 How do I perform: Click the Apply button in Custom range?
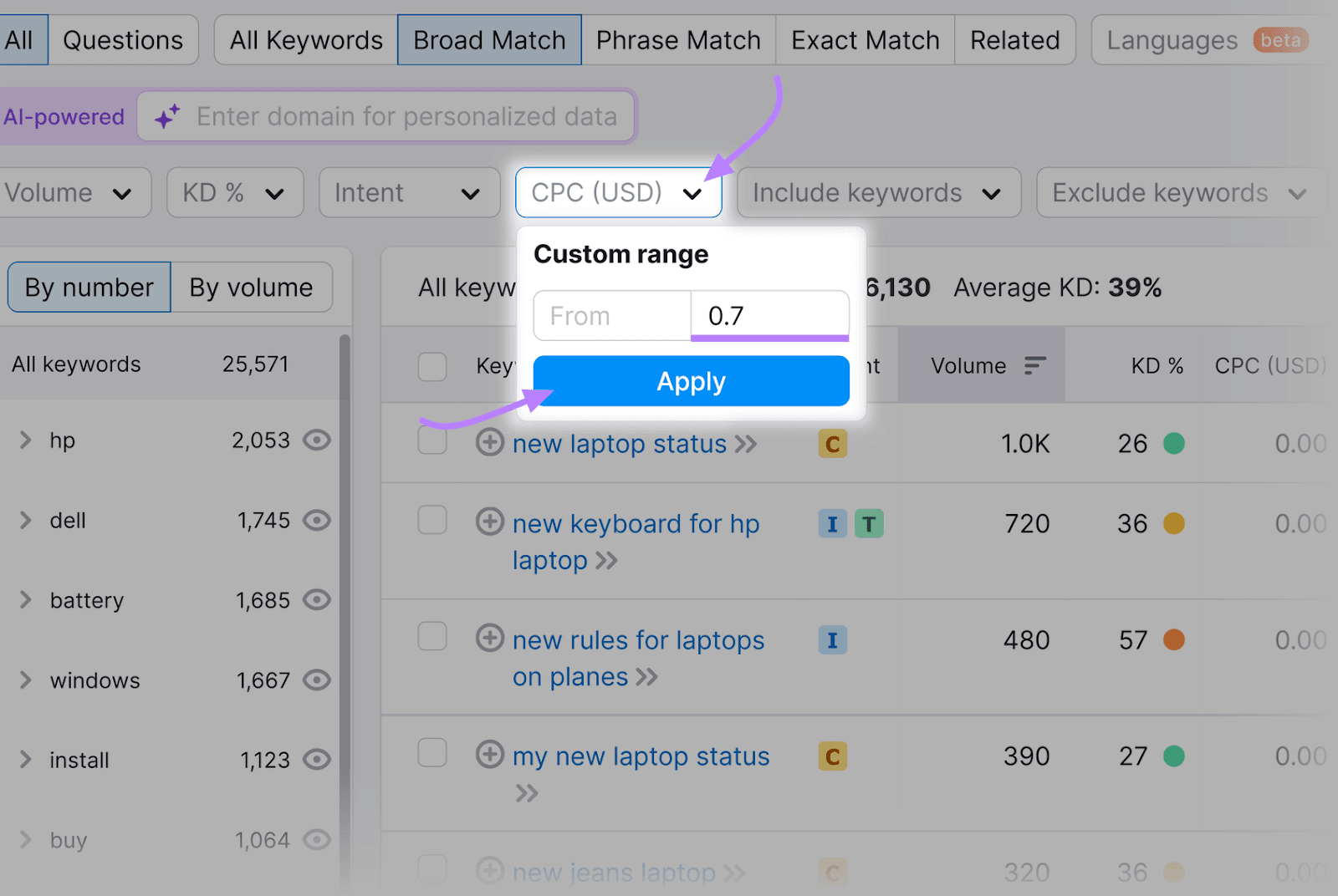point(690,380)
